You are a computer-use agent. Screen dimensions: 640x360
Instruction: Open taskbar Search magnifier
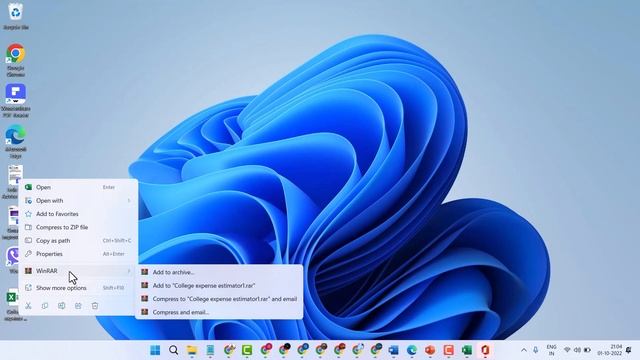tap(173, 350)
